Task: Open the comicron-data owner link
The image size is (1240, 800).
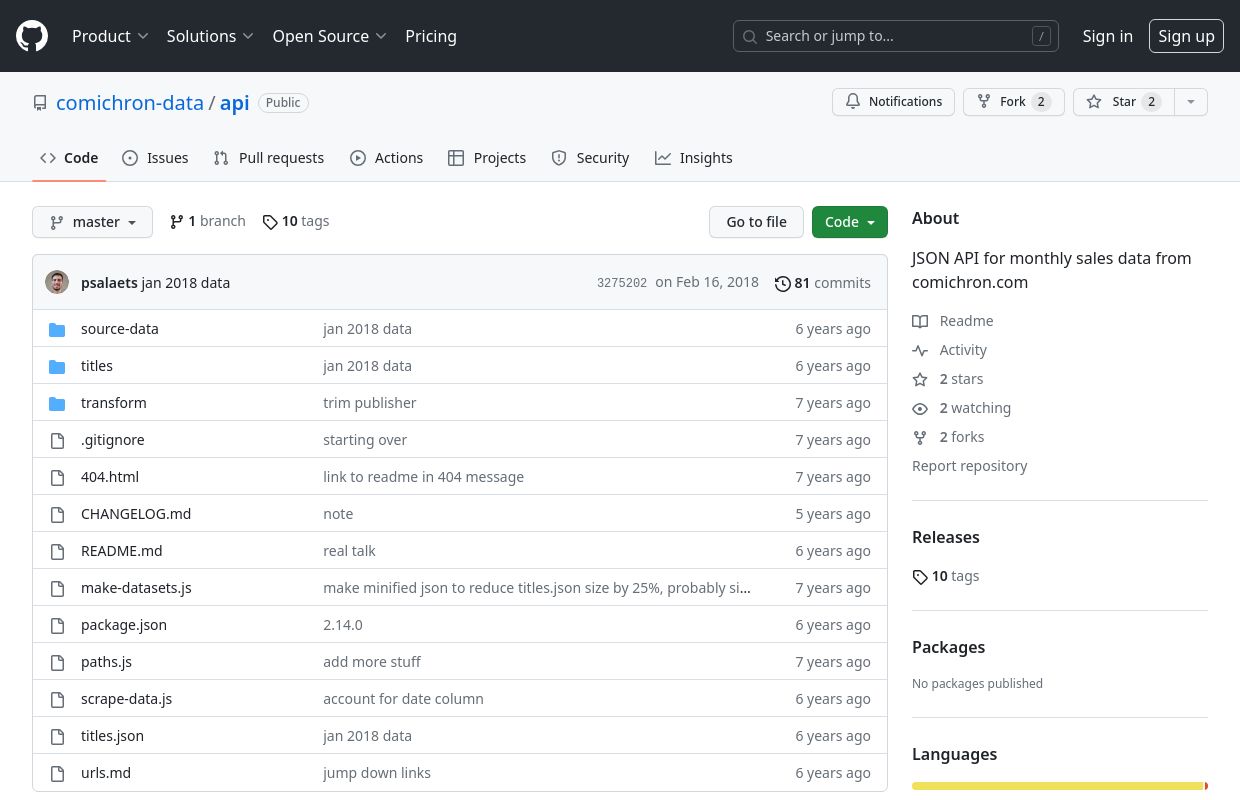Action: click(x=130, y=103)
